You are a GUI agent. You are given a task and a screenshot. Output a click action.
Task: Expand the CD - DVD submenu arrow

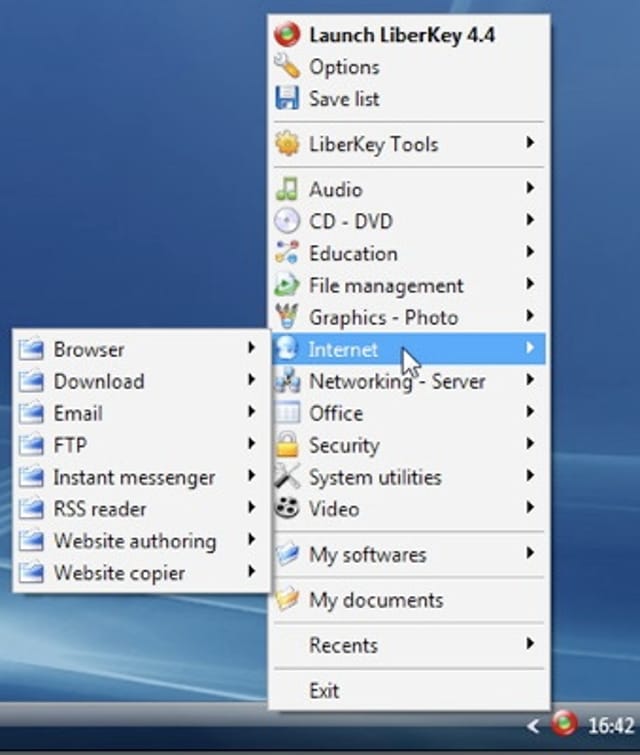click(x=530, y=220)
